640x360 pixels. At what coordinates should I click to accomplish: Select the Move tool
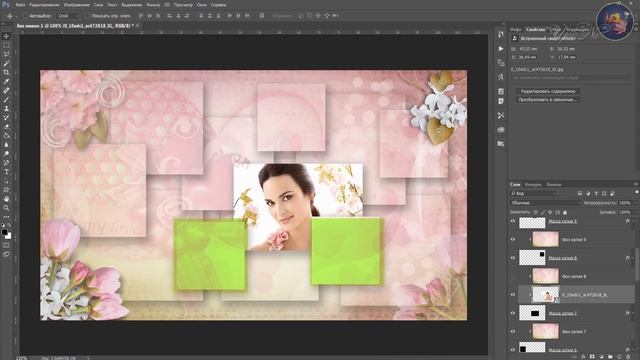[6, 36]
